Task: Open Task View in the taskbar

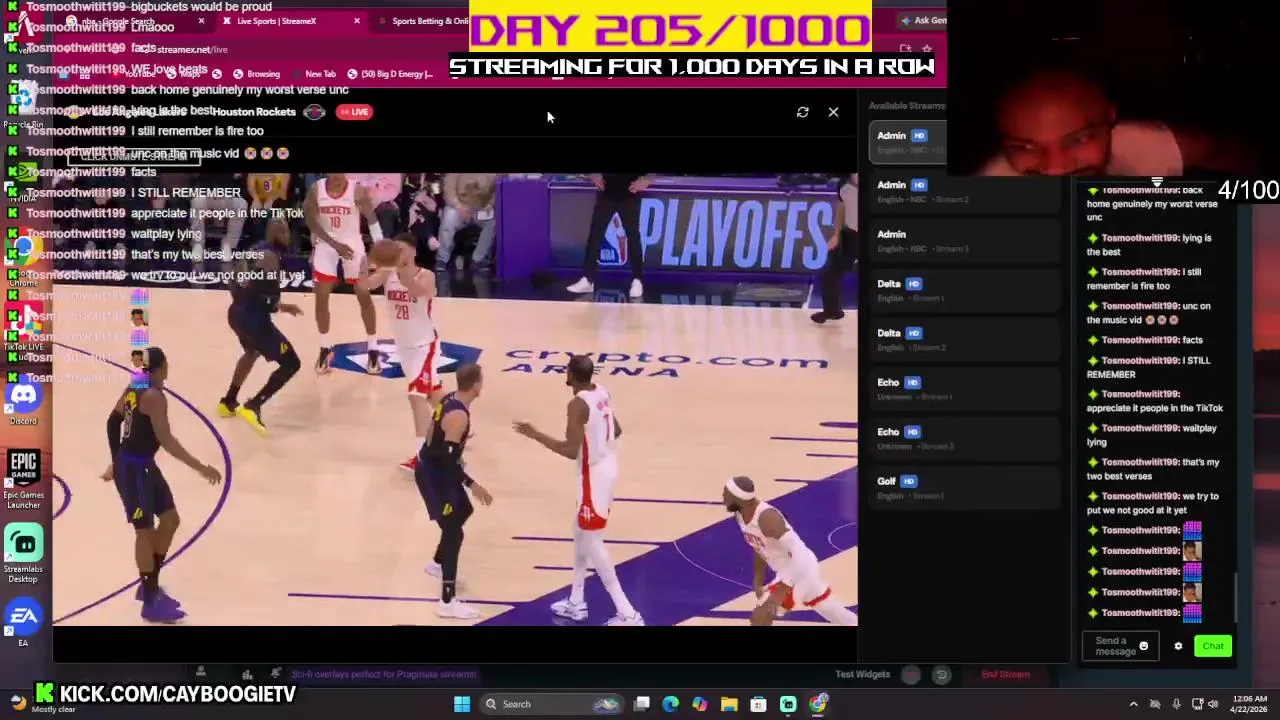Action: [642, 704]
